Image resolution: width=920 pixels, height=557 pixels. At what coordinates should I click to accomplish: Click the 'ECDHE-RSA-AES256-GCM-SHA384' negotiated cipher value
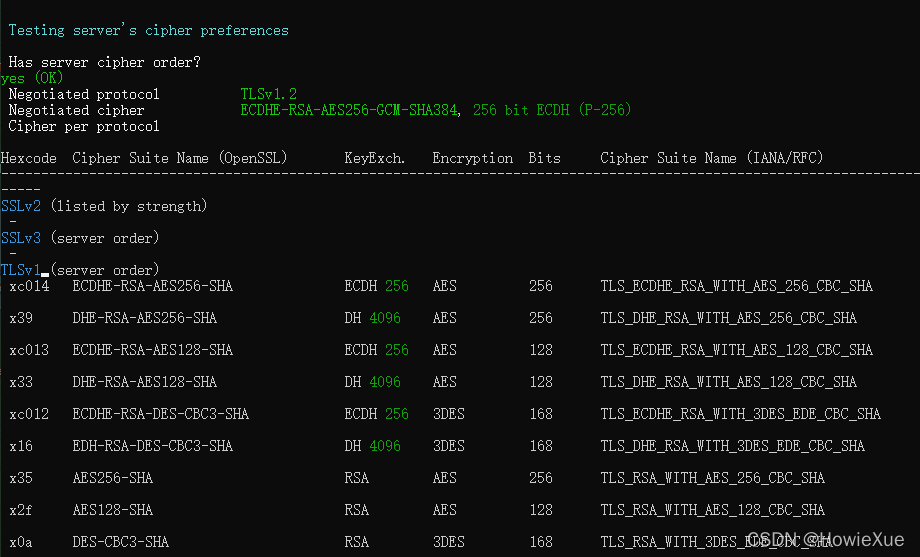[349, 110]
